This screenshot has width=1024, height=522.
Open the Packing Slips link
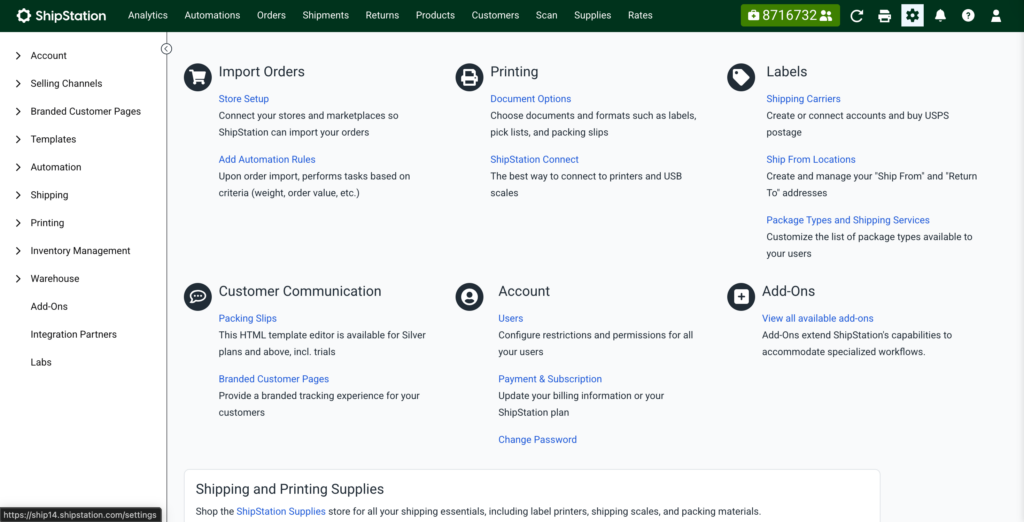pos(248,318)
